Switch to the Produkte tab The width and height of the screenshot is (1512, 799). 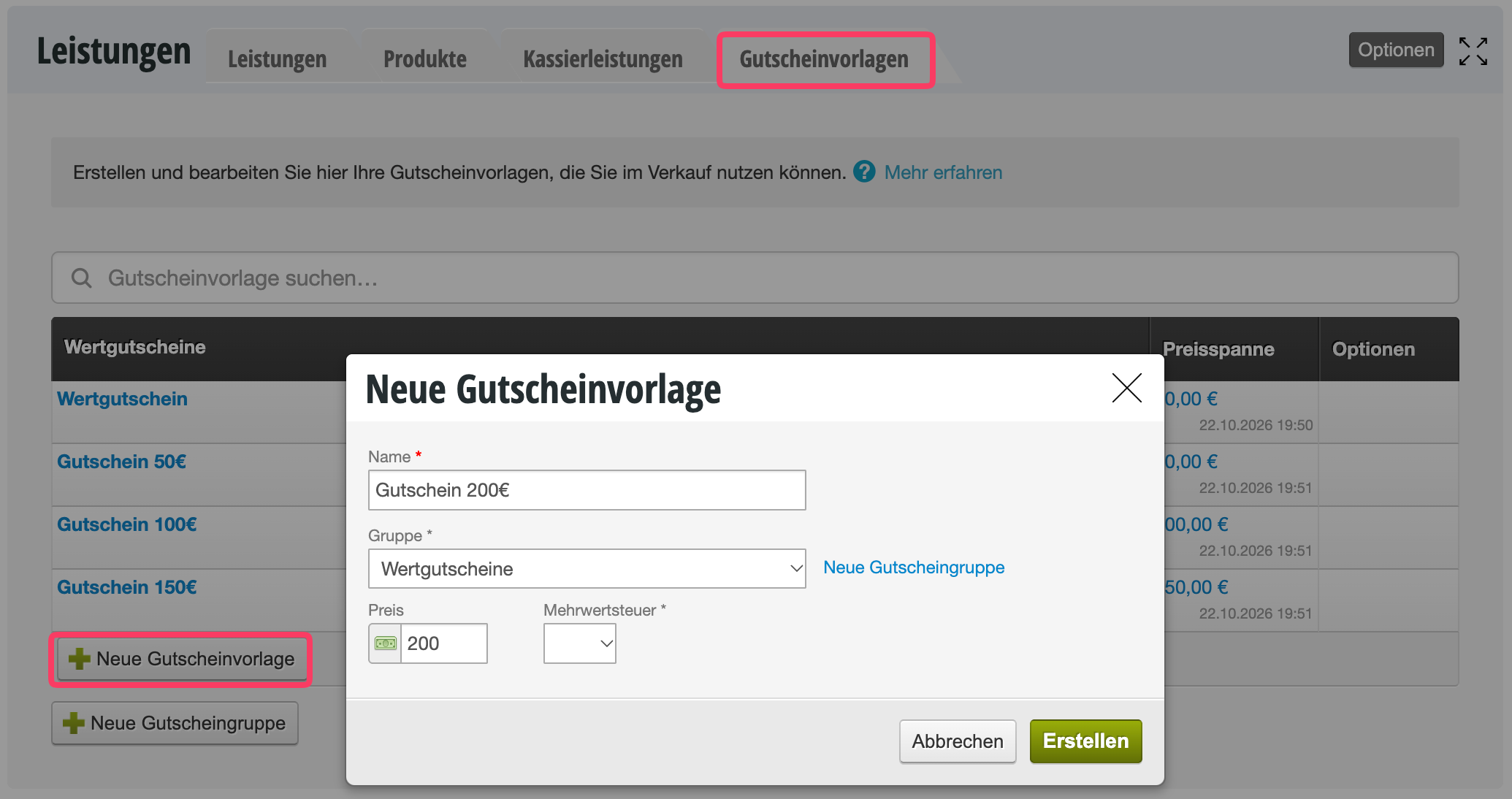(425, 58)
